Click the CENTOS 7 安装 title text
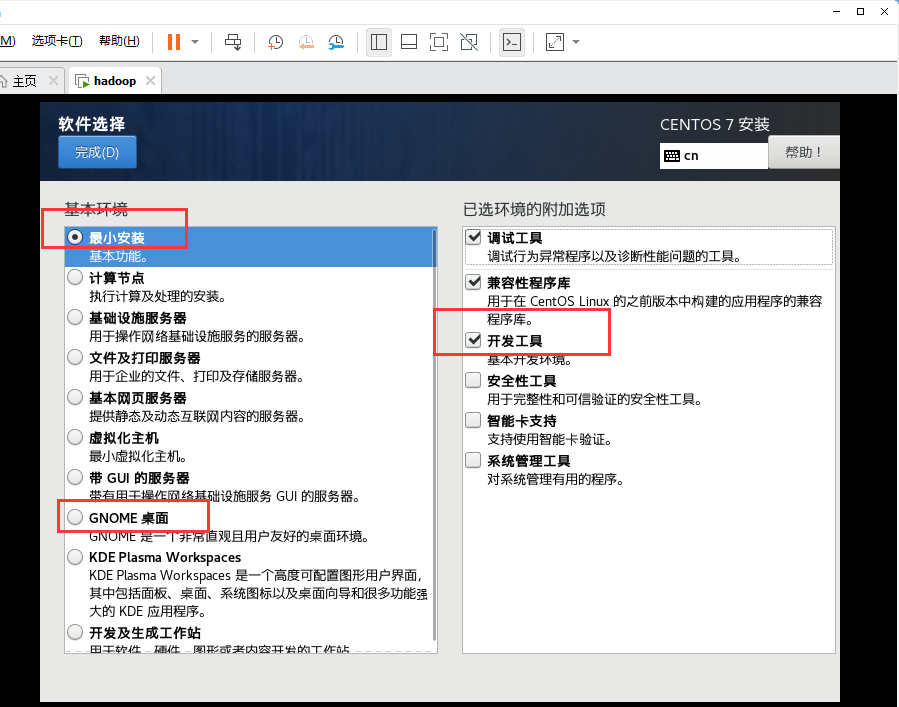This screenshot has width=899, height=707. click(x=715, y=124)
